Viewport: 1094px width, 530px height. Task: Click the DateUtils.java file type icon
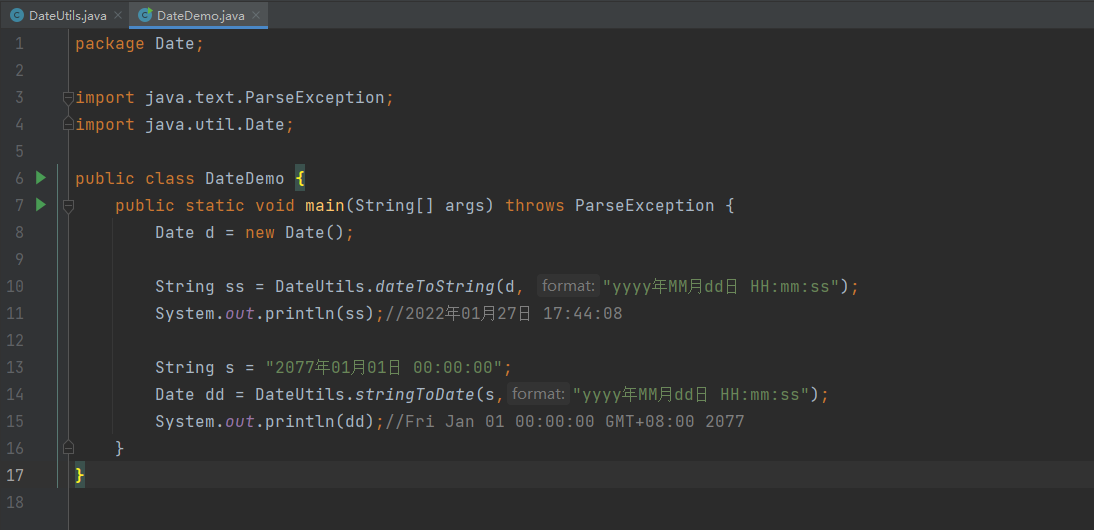17,16
